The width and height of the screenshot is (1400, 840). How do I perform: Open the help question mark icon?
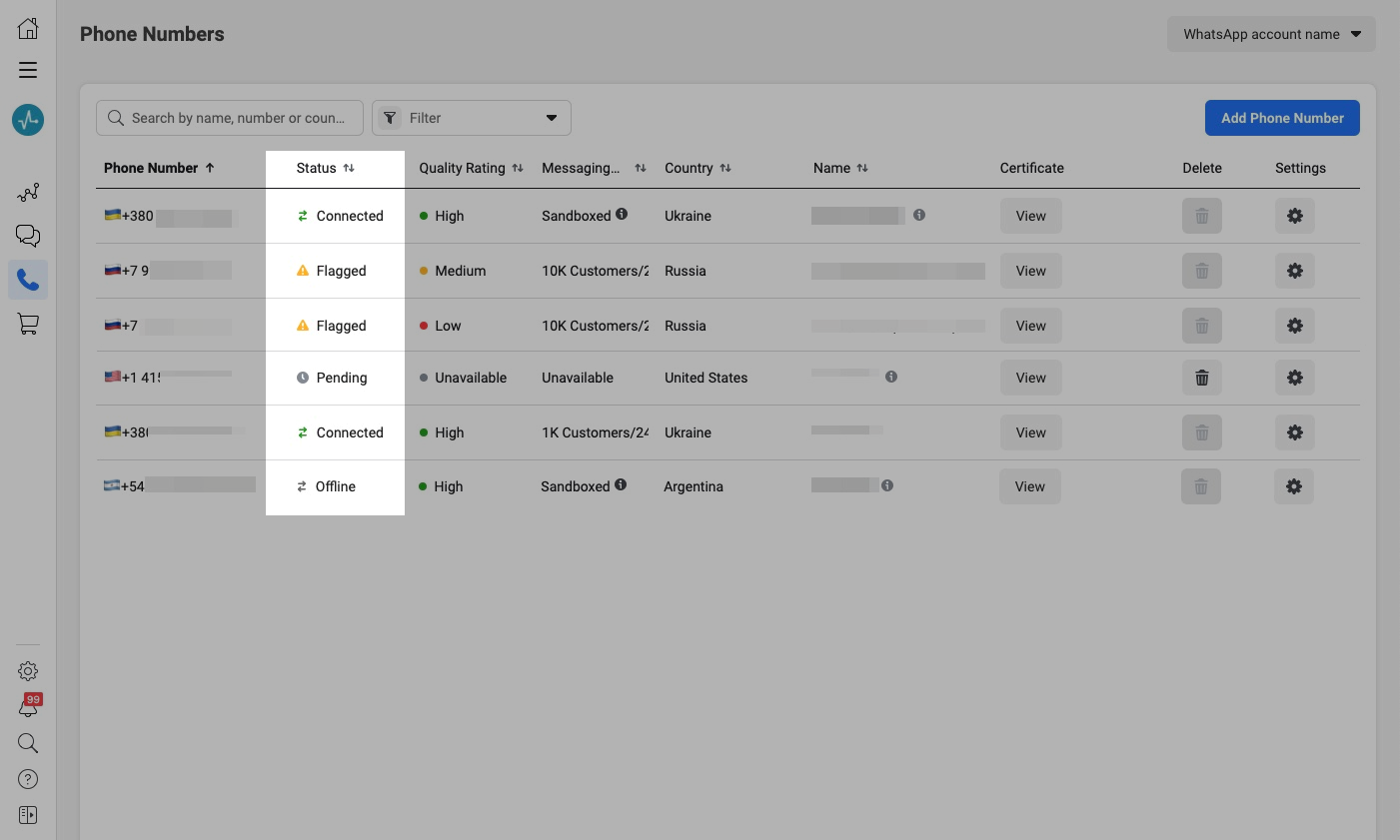coord(28,779)
